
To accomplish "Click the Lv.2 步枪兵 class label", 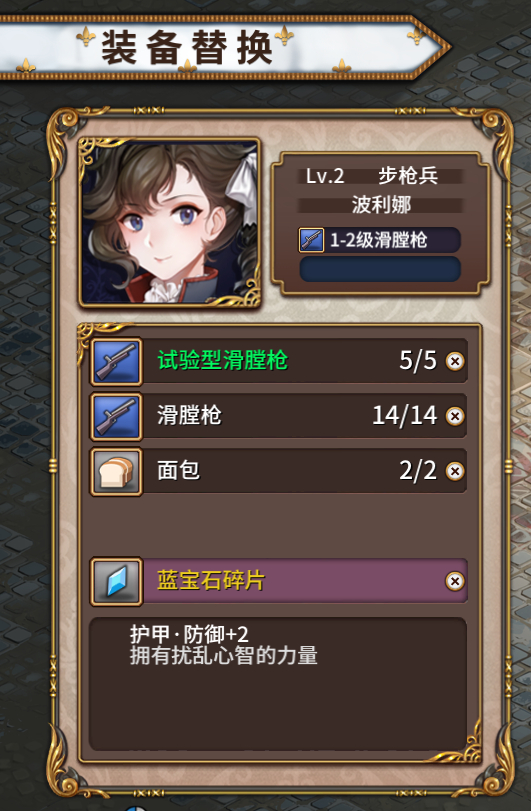I will [x=372, y=176].
